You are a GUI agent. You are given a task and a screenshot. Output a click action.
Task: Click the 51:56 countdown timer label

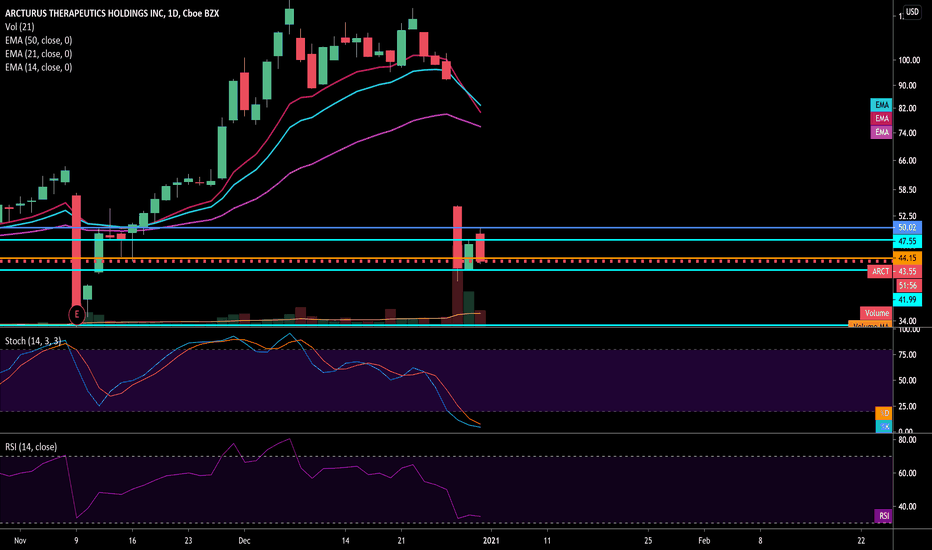(x=907, y=285)
